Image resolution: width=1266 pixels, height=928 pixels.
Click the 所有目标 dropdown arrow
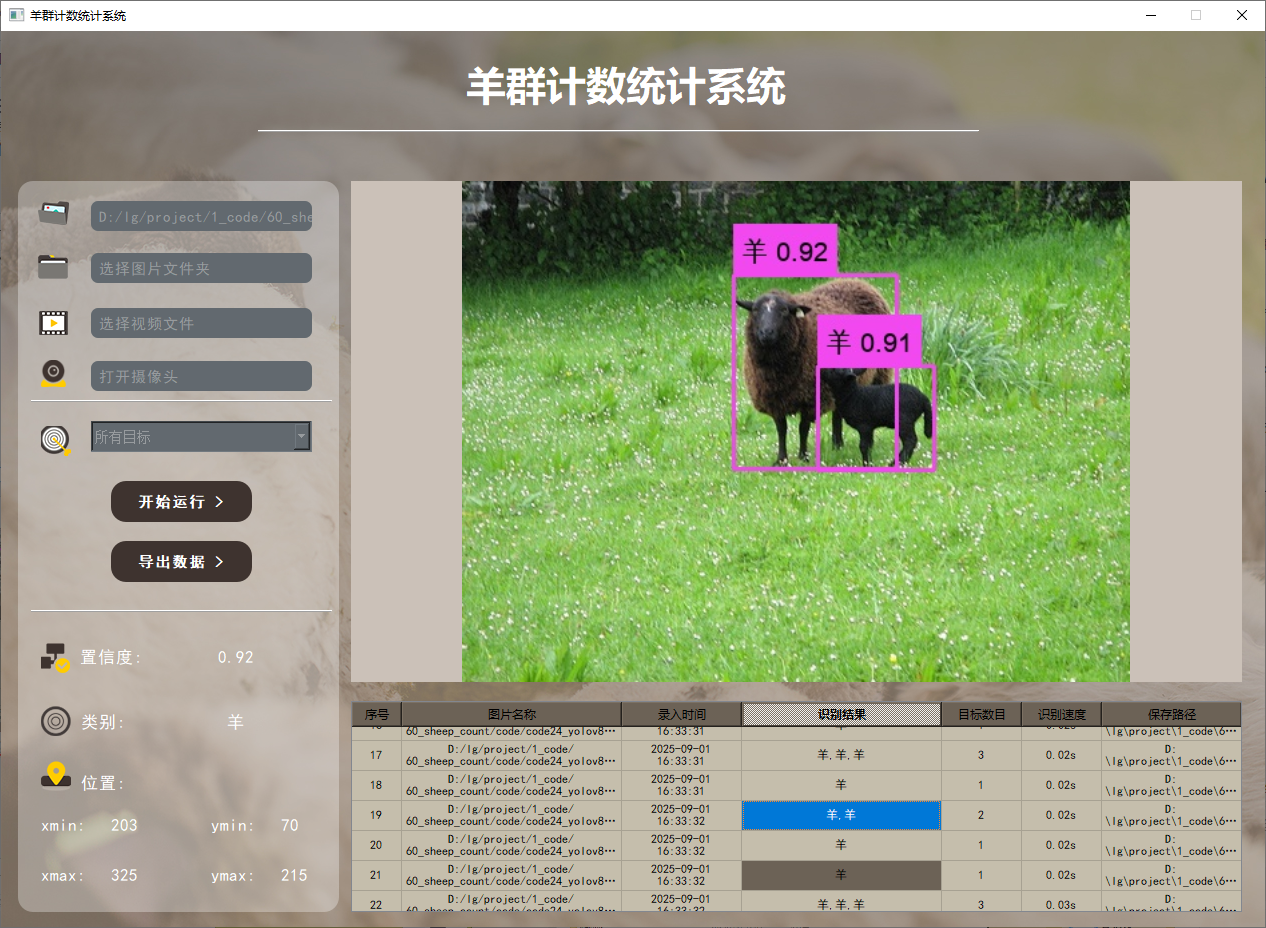tap(301, 437)
